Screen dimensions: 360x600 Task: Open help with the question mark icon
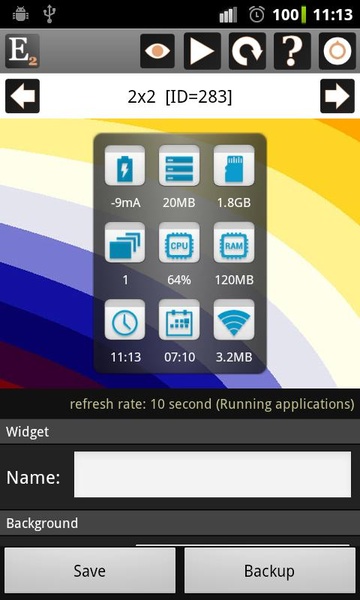pos(292,51)
